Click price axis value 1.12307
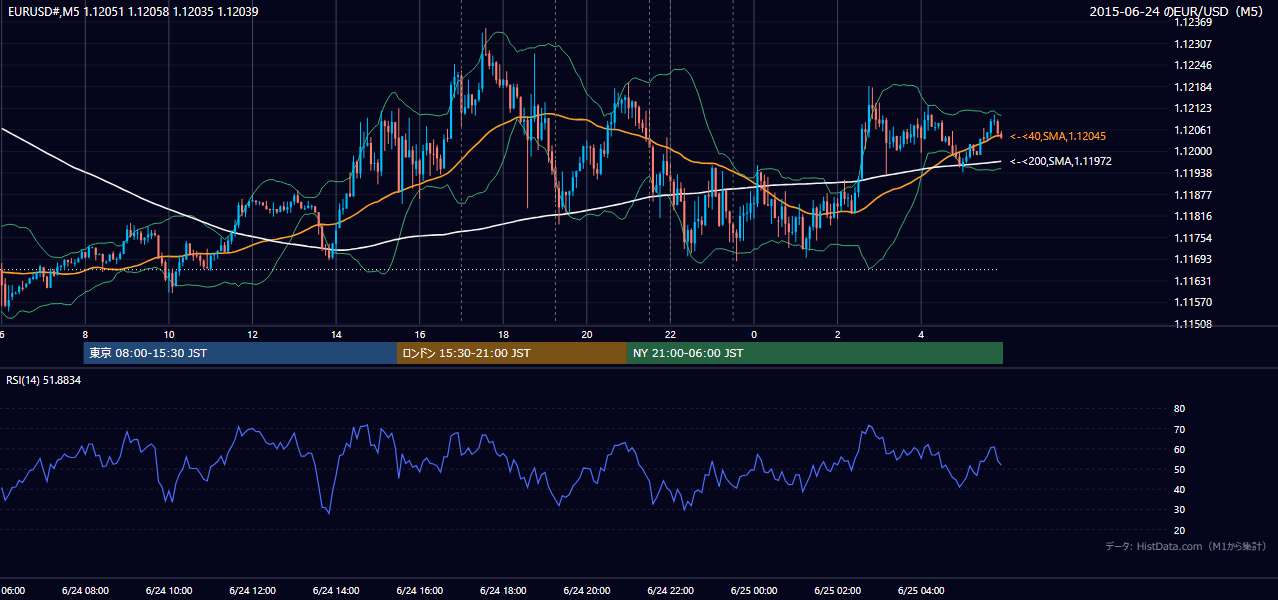Viewport: 1278px width, 600px height. point(1192,44)
